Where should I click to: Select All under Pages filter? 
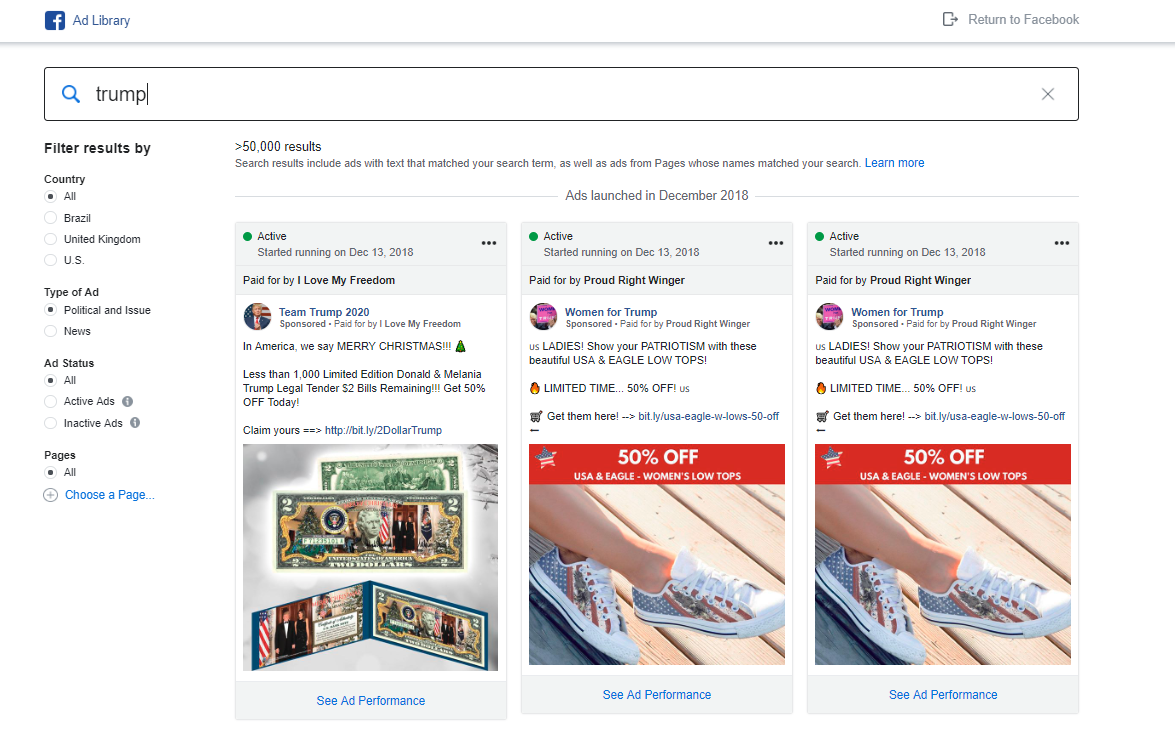(x=50, y=472)
